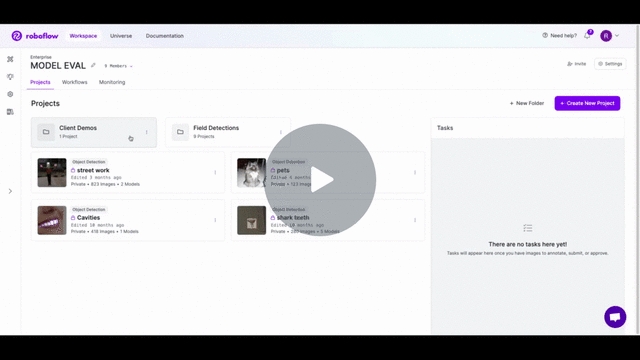Expand the left sidebar with the chevron arrow
The width and height of the screenshot is (640, 360).
pyautogui.click(x=10, y=191)
